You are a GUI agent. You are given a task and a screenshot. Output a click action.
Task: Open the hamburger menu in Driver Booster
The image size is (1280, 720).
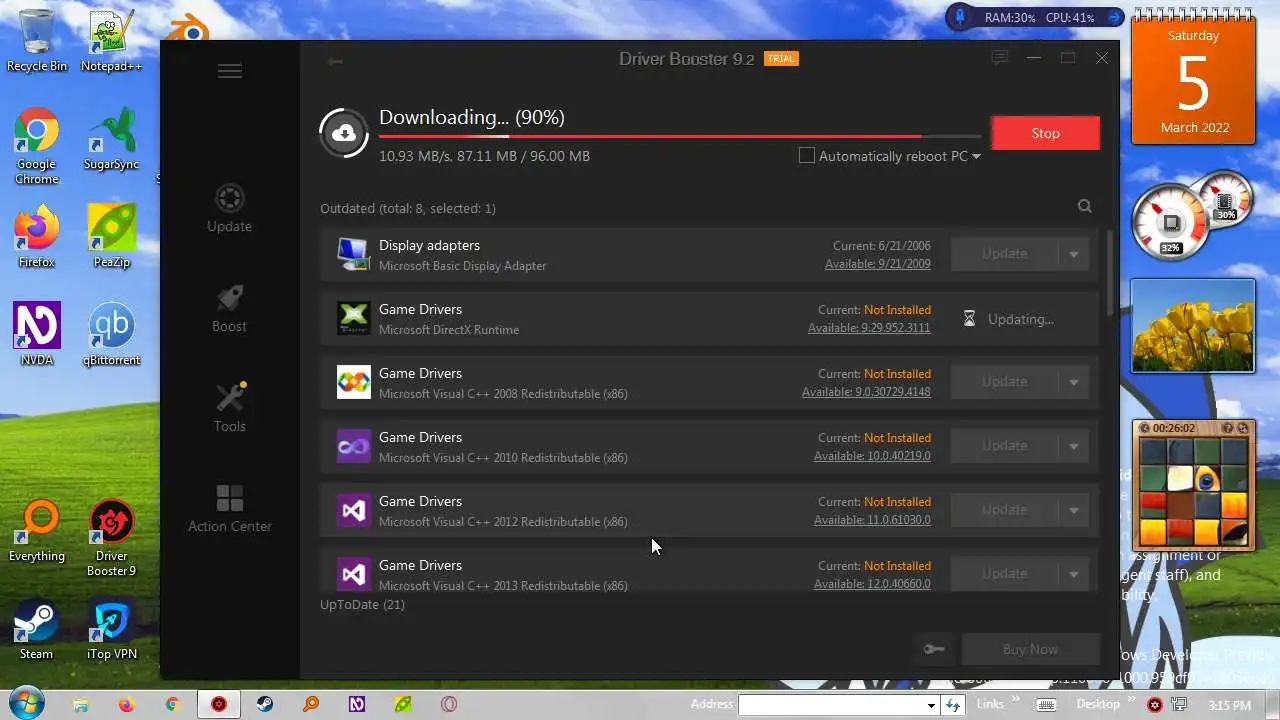(230, 71)
